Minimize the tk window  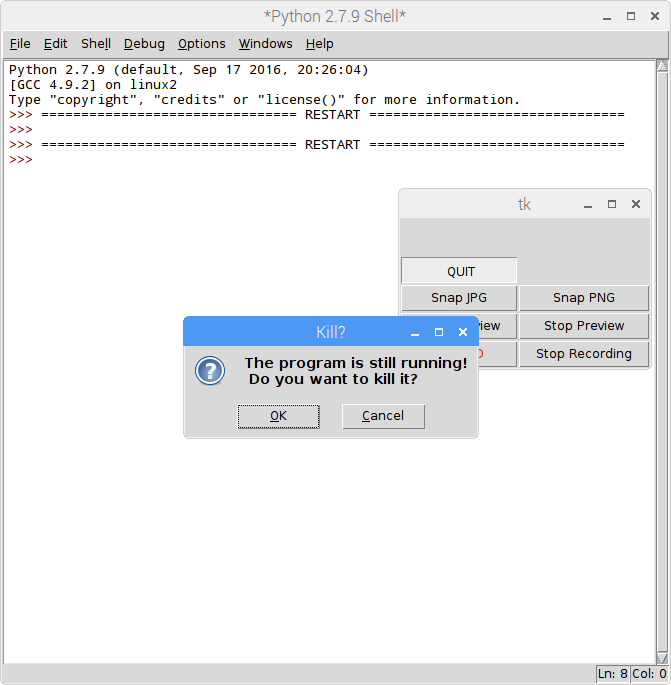(x=588, y=205)
